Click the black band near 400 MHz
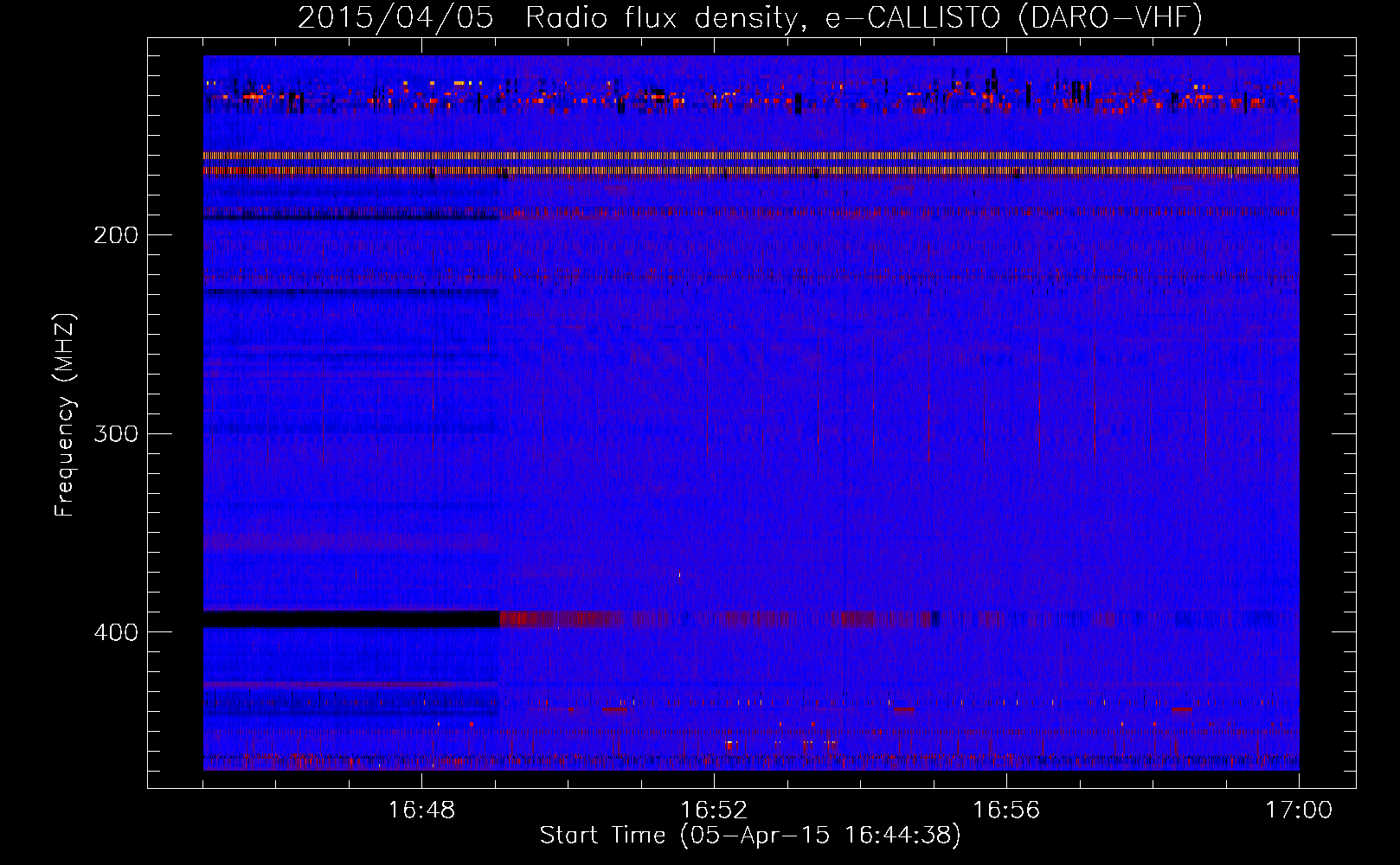Viewport: 1400px width, 865px height. 351,619
